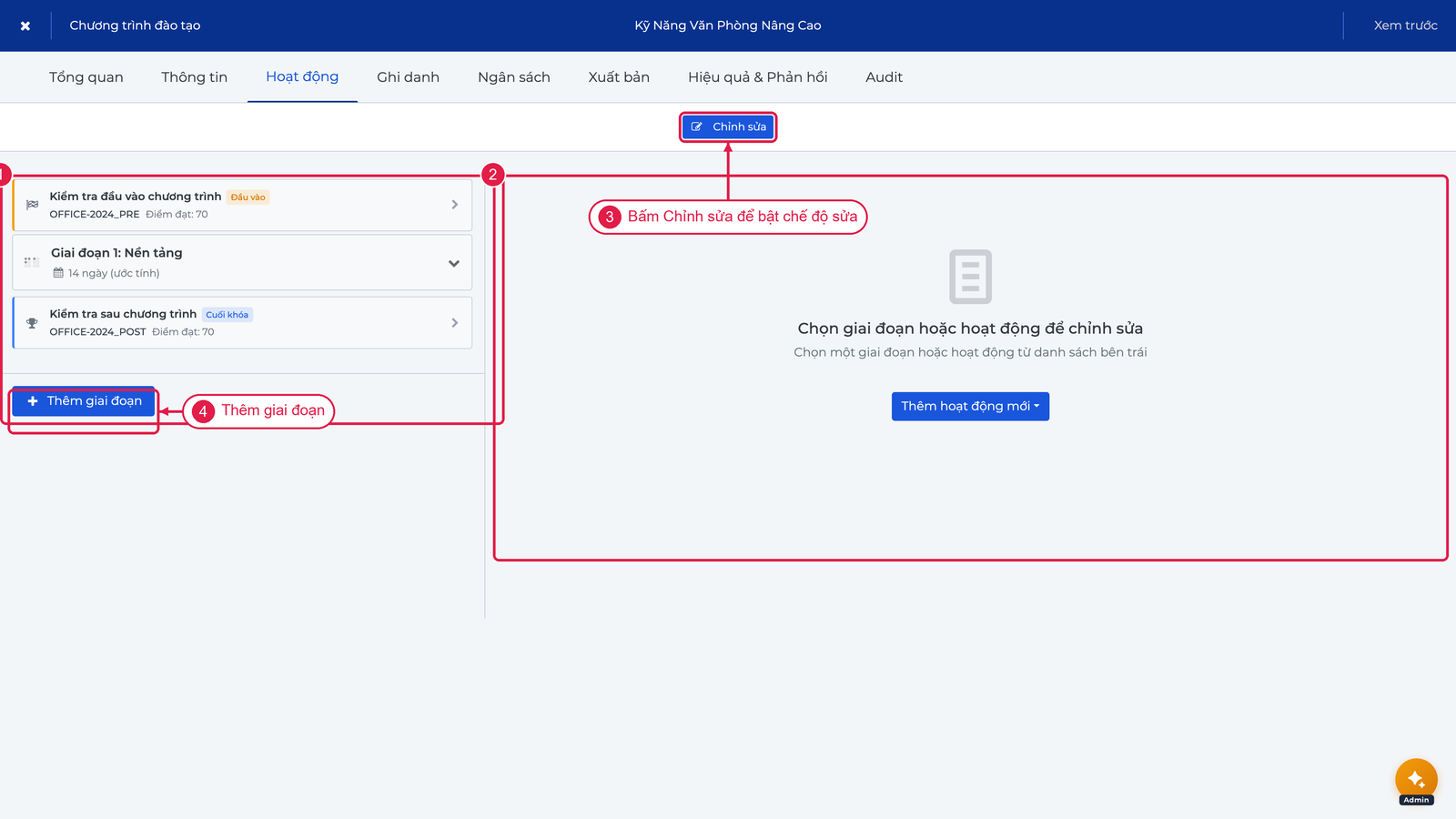The width and height of the screenshot is (1456, 819).
Task: Click Xem trước preview button
Action: [x=1405, y=25]
